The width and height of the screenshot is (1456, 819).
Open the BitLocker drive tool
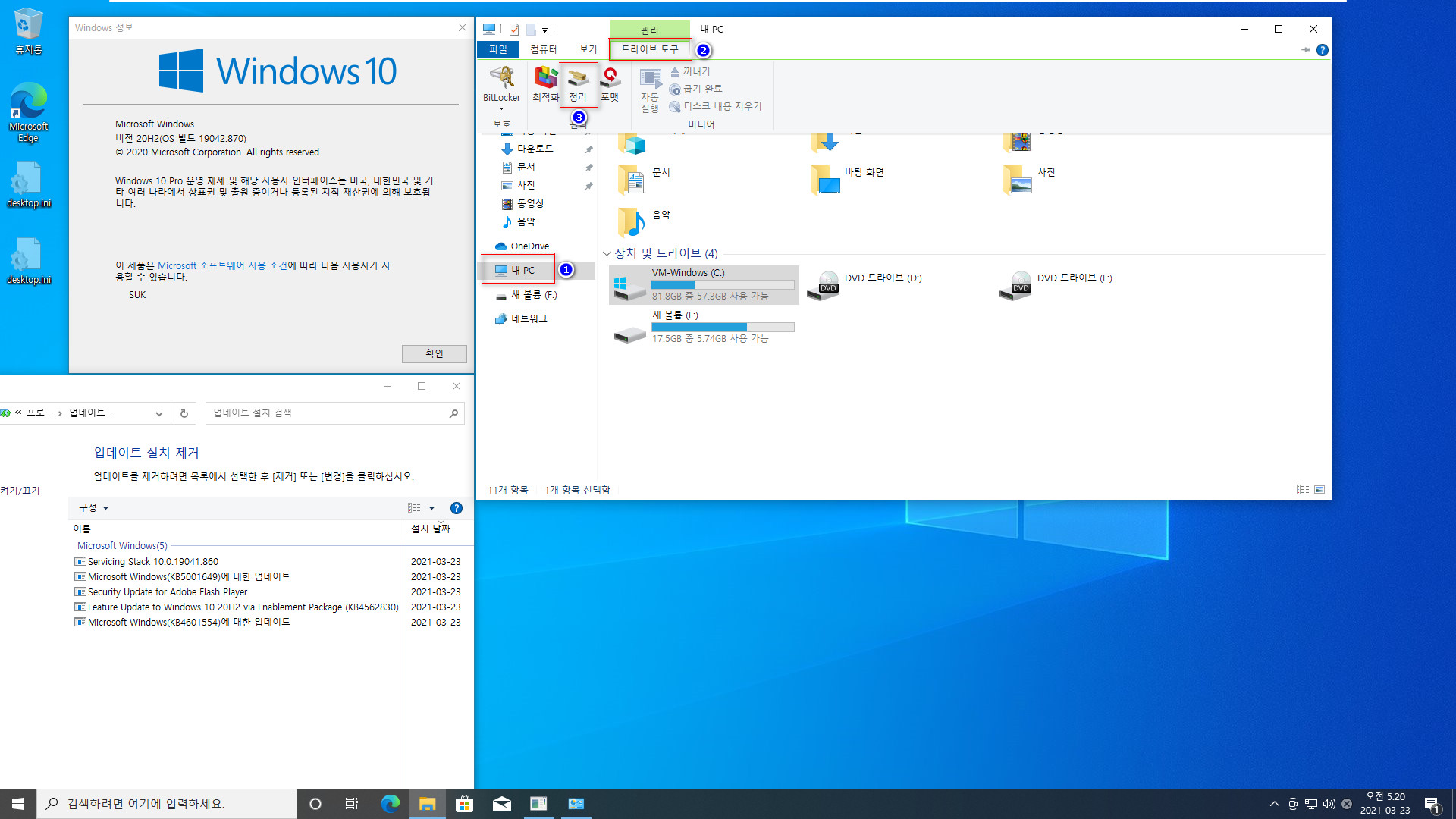pos(501,83)
